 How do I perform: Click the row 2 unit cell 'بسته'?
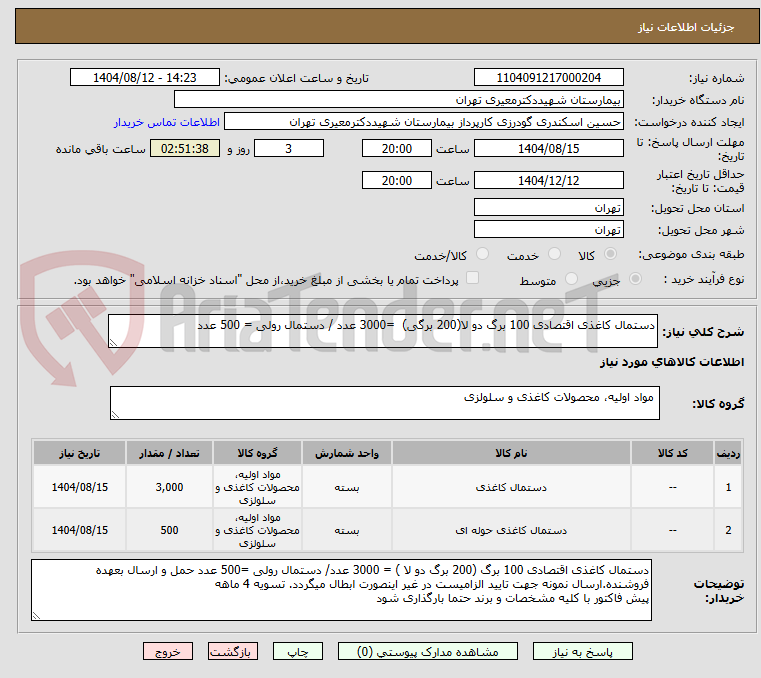pyautogui.click(x=347, y=530)
